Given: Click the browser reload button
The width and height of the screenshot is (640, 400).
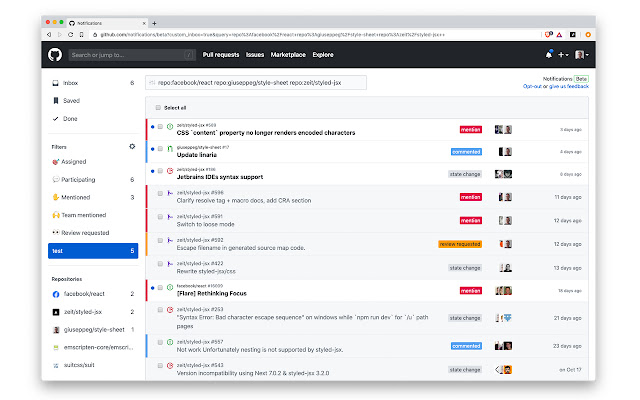Looking at the screenshot, I should (71, 35).
